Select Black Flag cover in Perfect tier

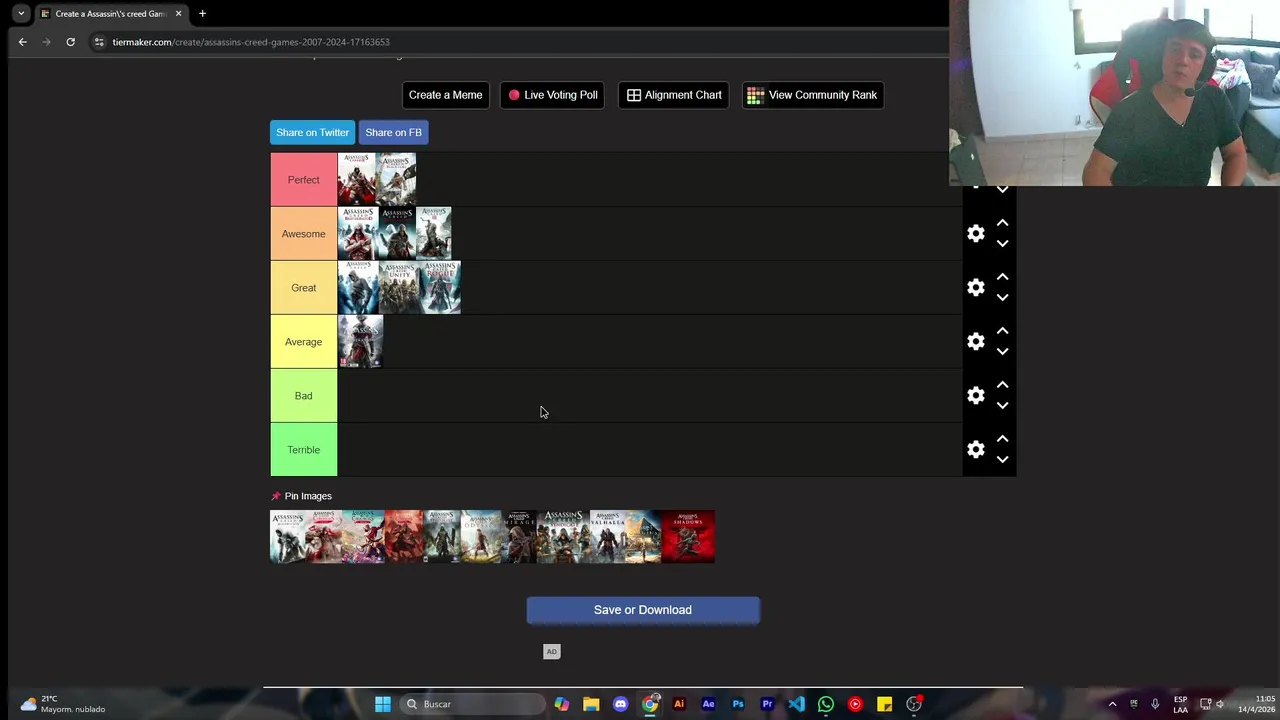click(396, 180)
